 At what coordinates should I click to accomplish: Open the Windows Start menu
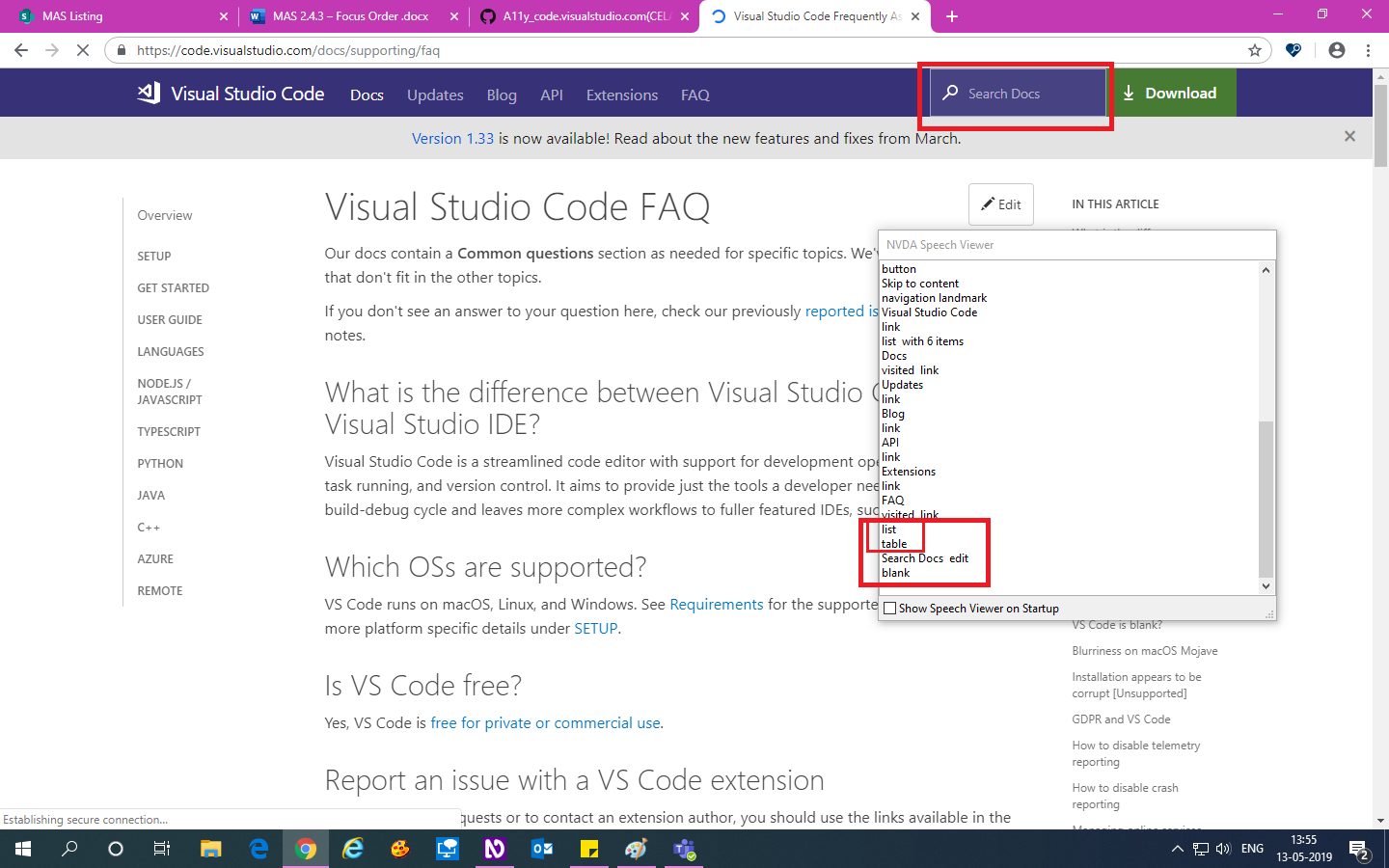tap(23, 849)
